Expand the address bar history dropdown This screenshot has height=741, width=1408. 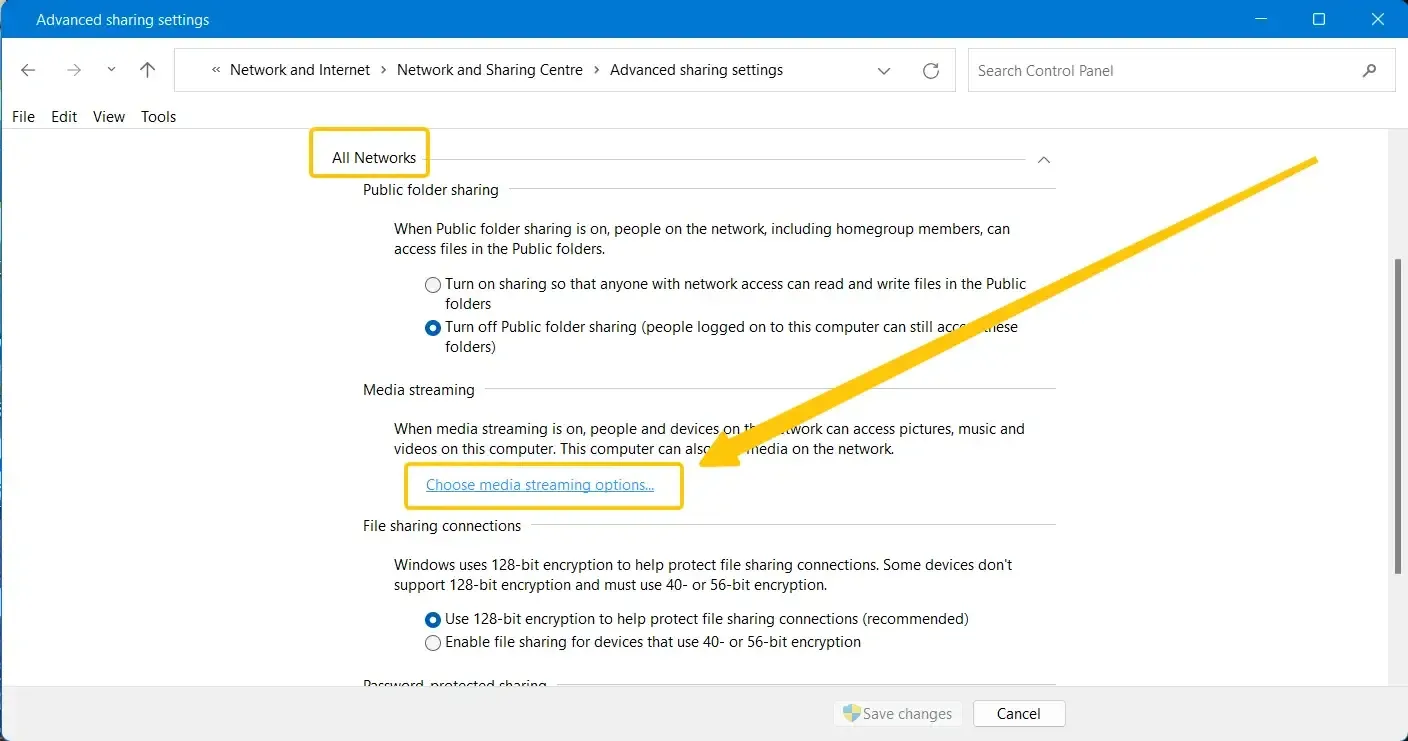(884, 71)
